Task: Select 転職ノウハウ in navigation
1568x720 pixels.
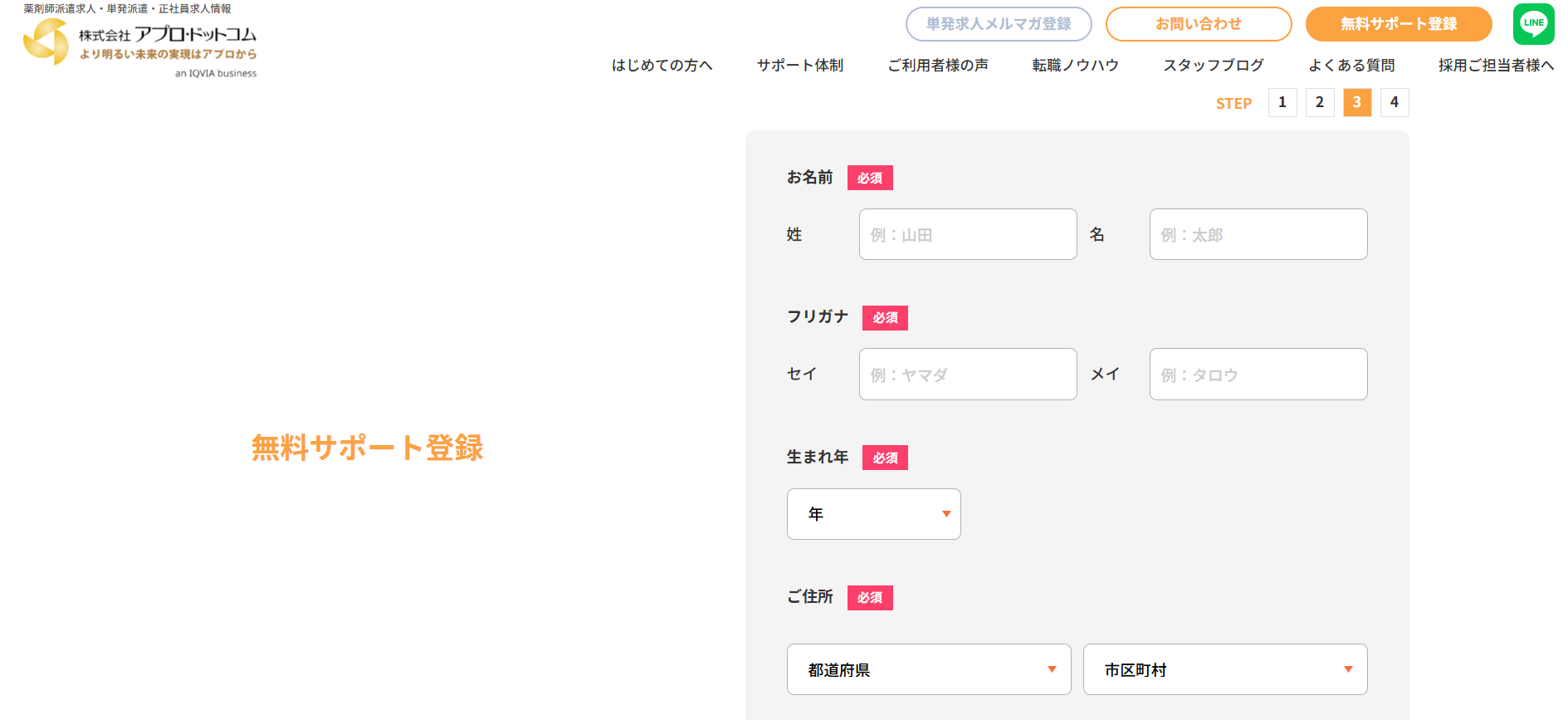Action: coord(1075,66)
